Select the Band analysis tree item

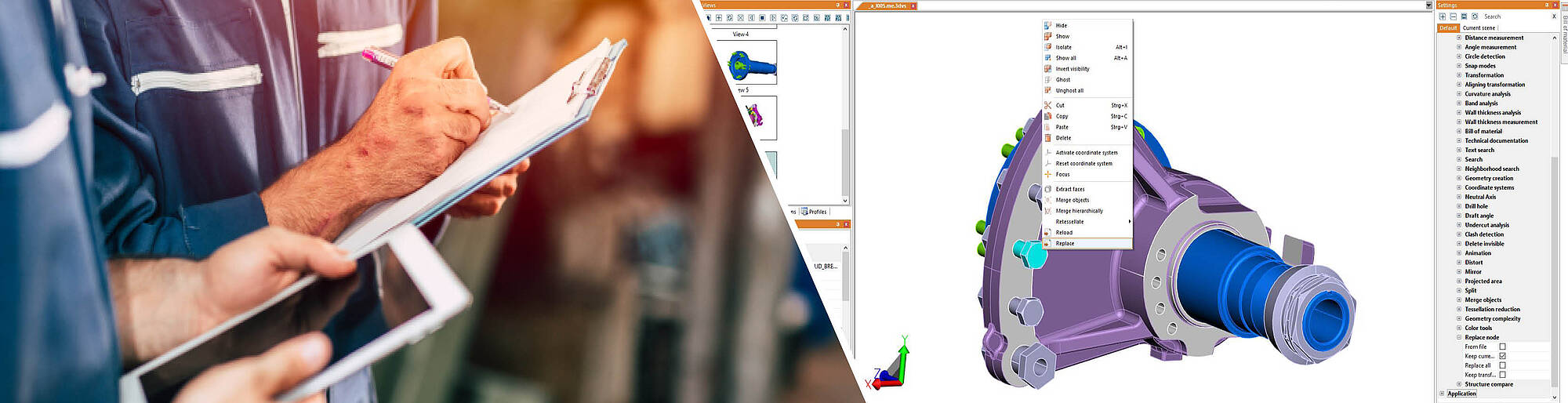pos(1481,103)
